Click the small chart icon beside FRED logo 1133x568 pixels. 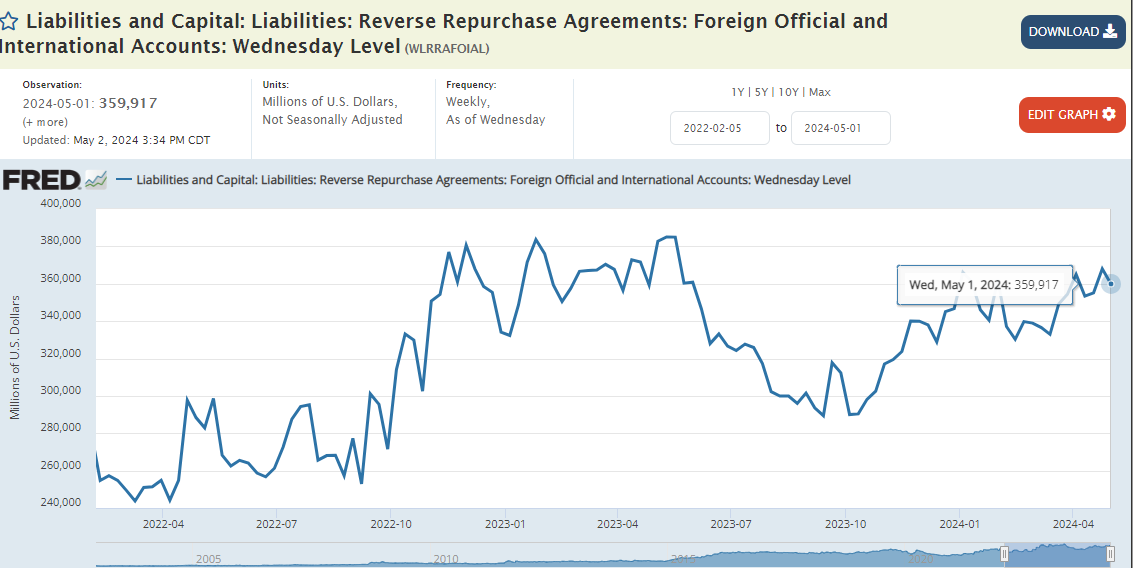pyautogui.click(x=96, y=180)
